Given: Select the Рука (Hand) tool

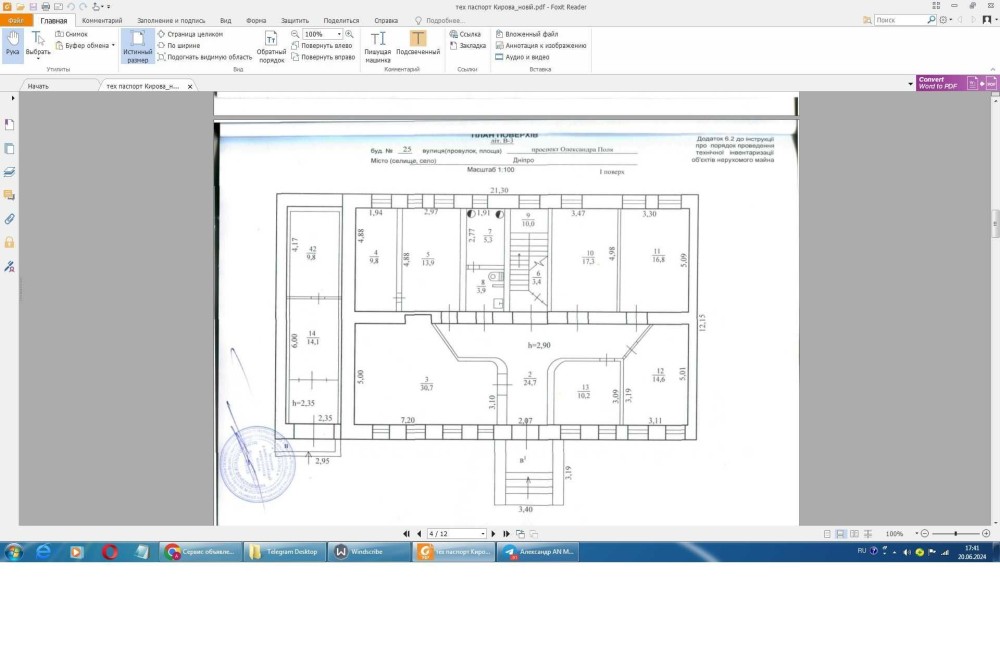Looking at the screenshot, I should (13, 45).
